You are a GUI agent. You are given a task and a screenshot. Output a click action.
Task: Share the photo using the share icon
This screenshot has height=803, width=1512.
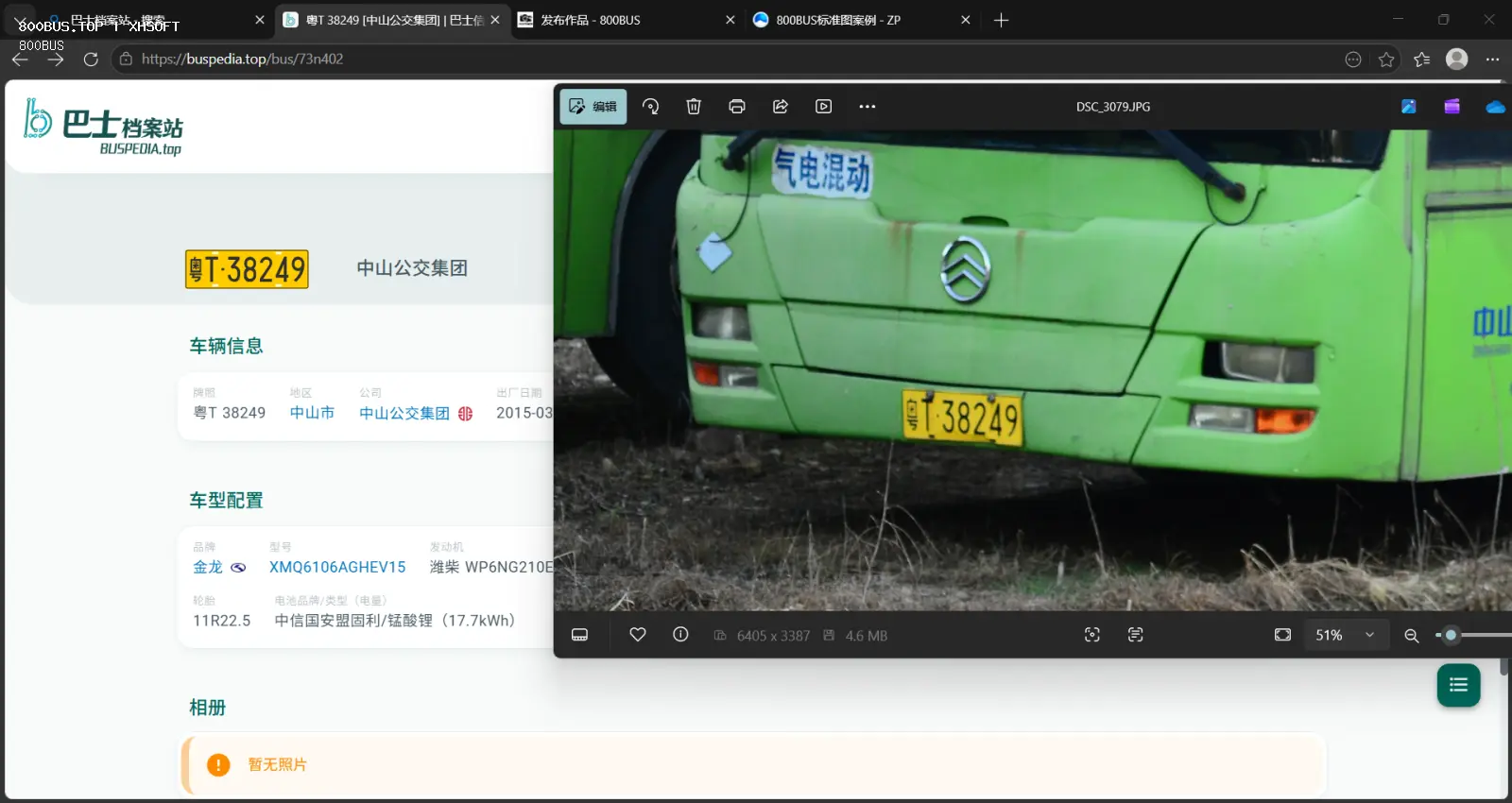(x=781, y=107)
